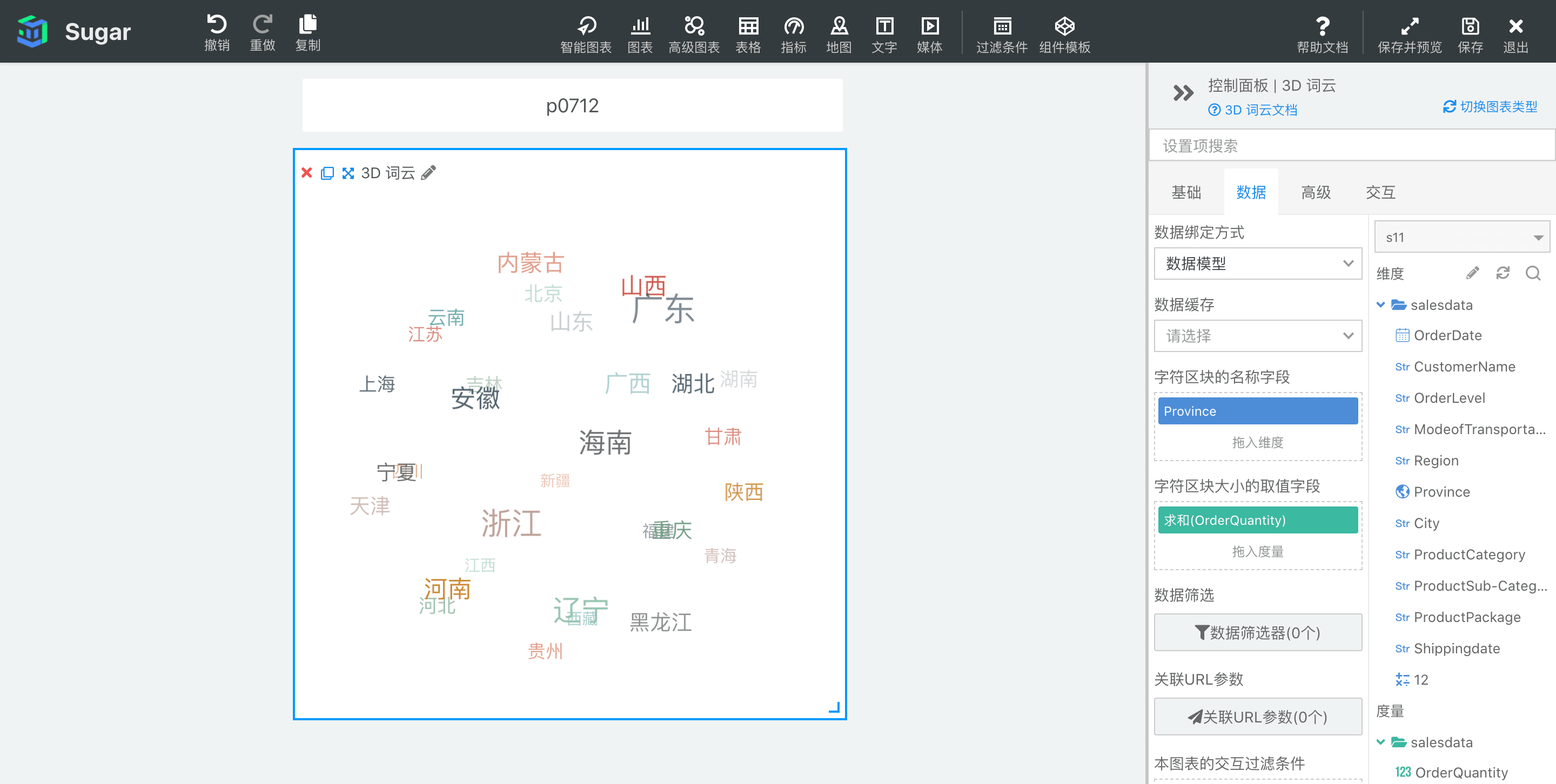
Task: Select the ModeofTransporta... dimension
Action: [x=1479, y=430]
